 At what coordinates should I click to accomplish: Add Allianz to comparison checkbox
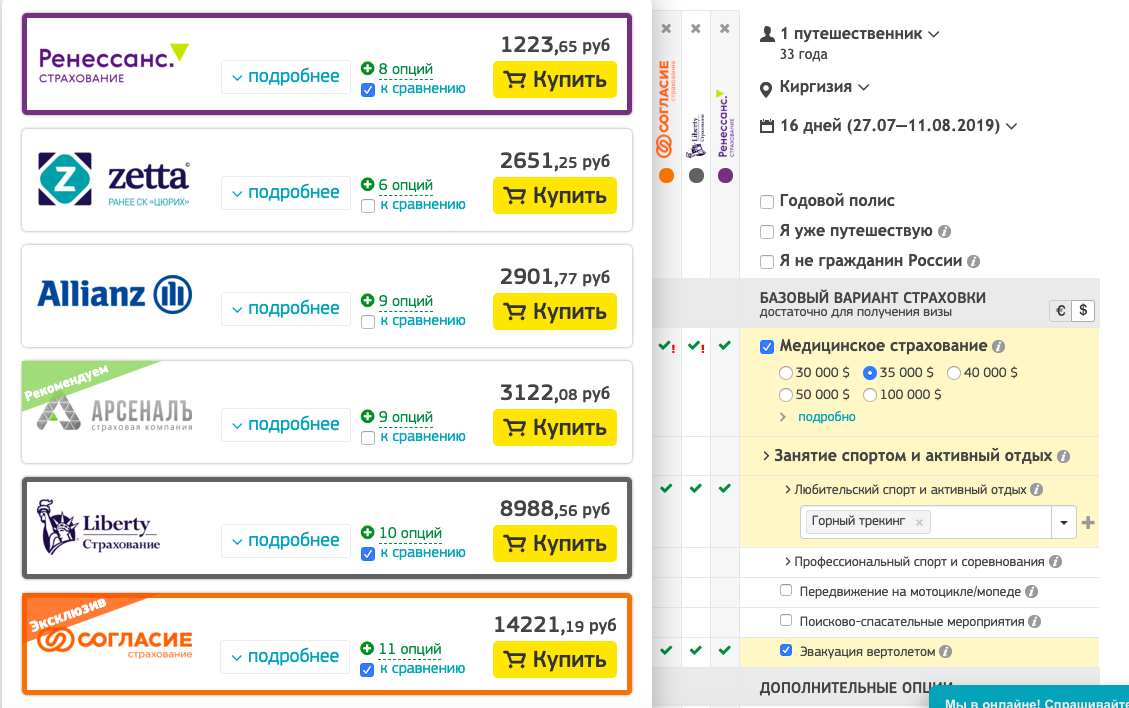pos(368,321)
